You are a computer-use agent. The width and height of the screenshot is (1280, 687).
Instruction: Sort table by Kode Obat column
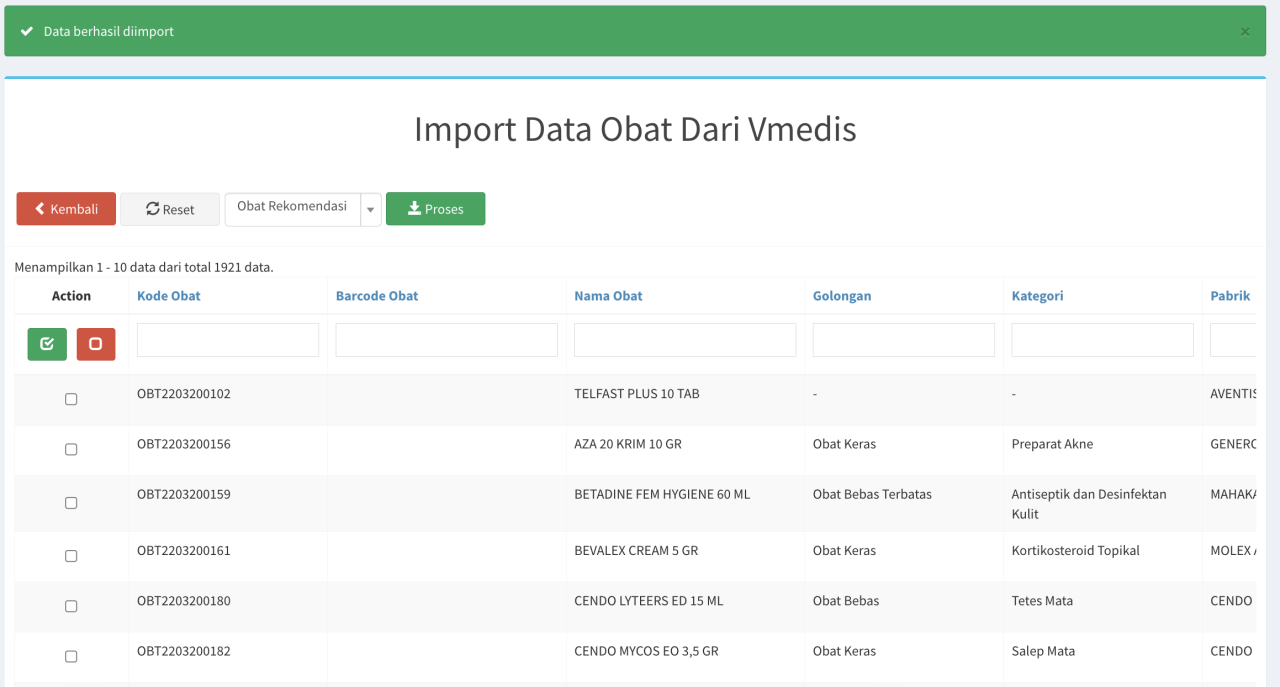tap(168, 296)
